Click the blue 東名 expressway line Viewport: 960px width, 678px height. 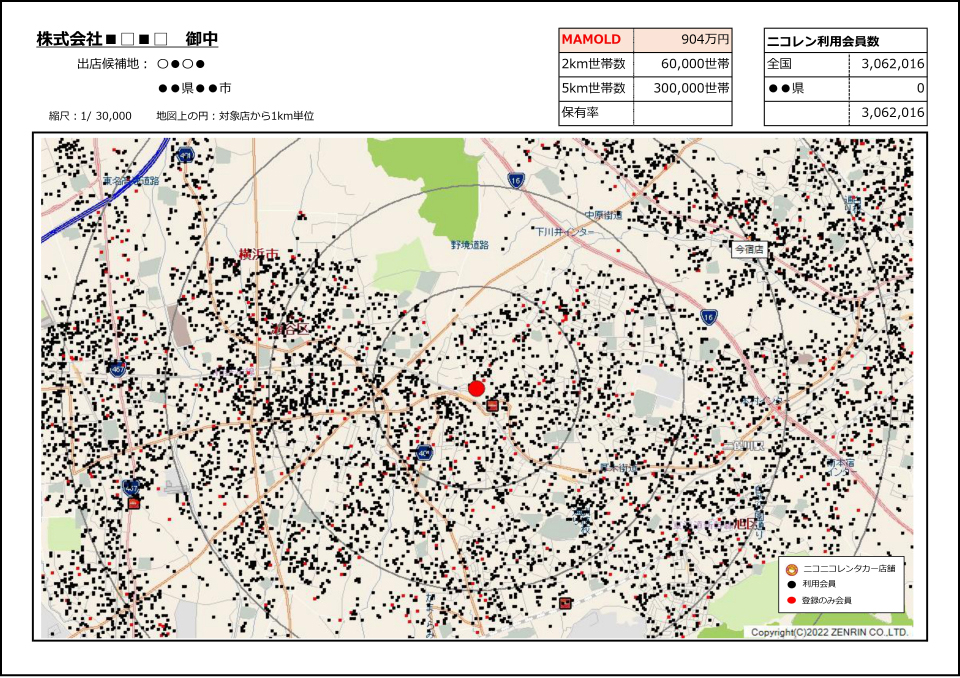pyautogui.click(x=108, y=200)
